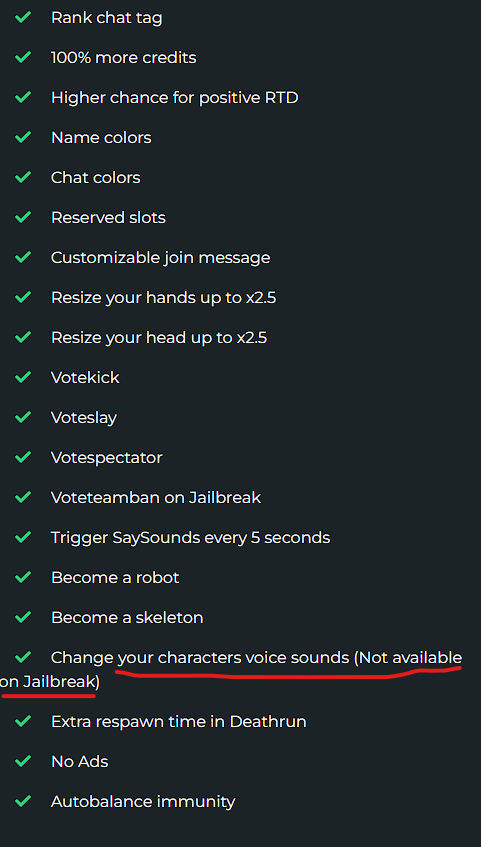Click the checkmark next to 100% more credits

pyautogui.click(x=23, y=58)
